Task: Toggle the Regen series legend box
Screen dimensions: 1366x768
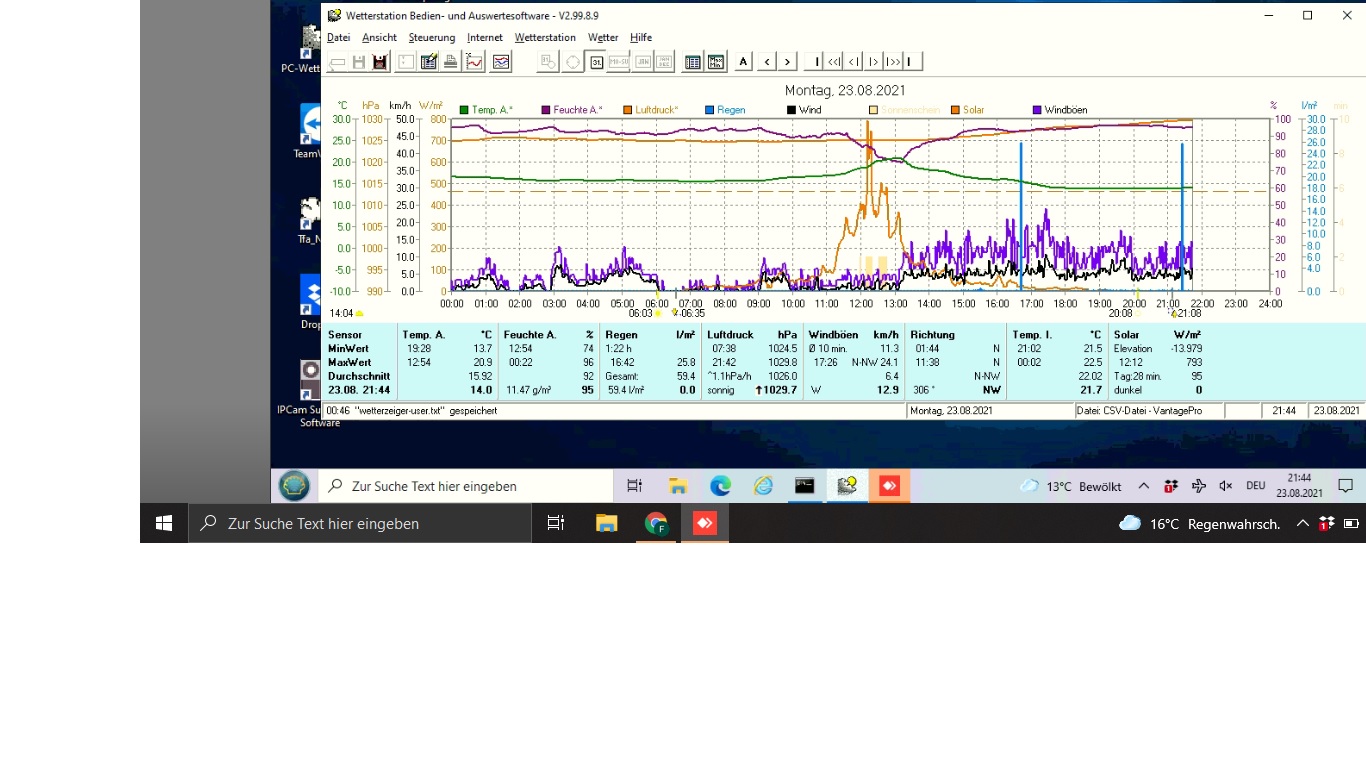Action: click(x=710, y=110)
